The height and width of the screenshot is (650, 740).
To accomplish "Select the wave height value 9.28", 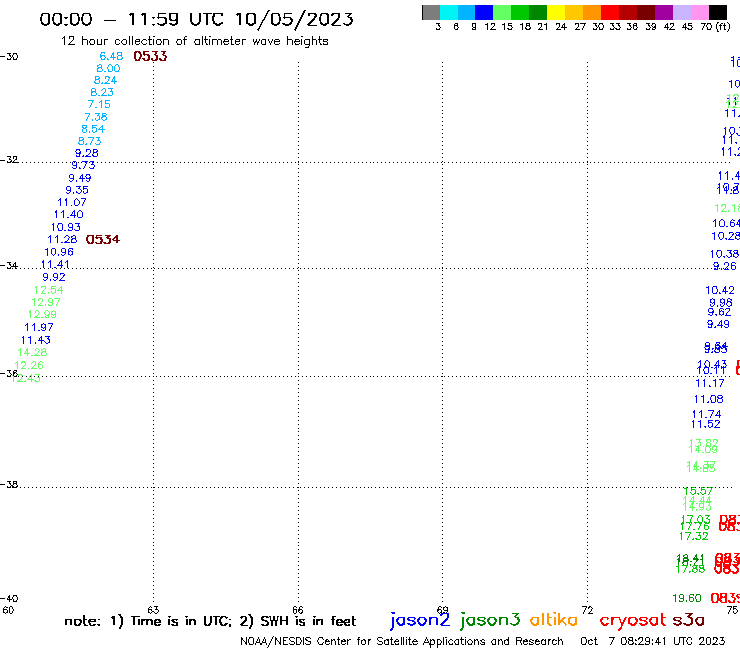I will [87, 153].
